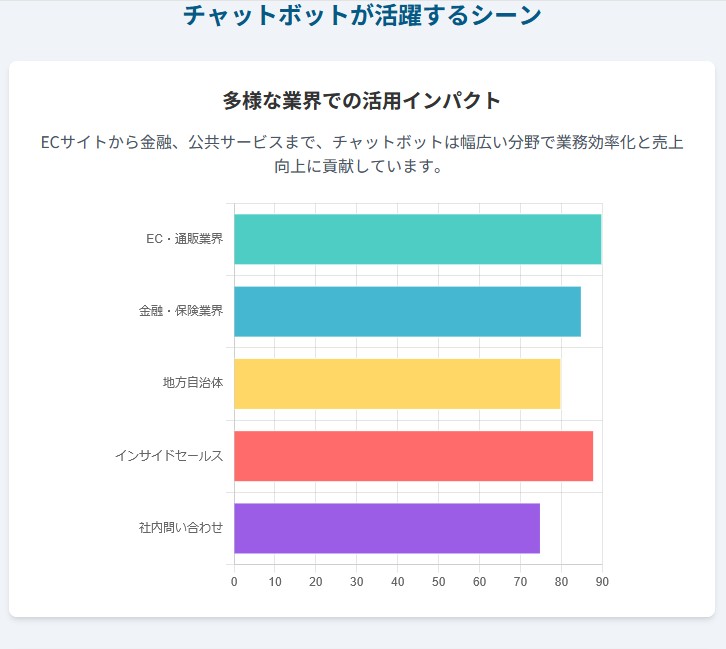
Task: Click the 地方自治体 axis label
Action: pos(192,384)
